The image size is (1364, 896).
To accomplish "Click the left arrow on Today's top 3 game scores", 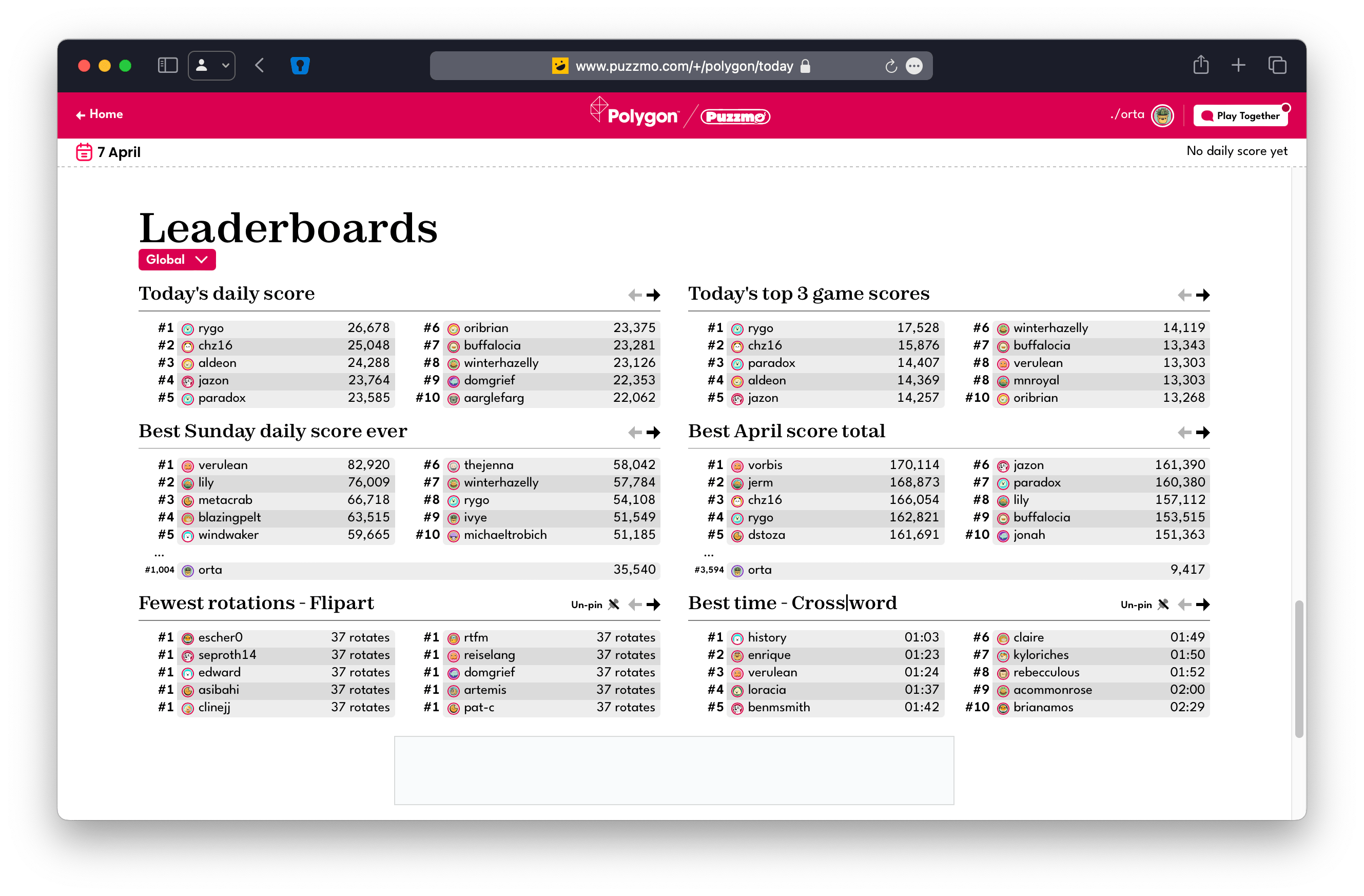I will [1185, 295].
